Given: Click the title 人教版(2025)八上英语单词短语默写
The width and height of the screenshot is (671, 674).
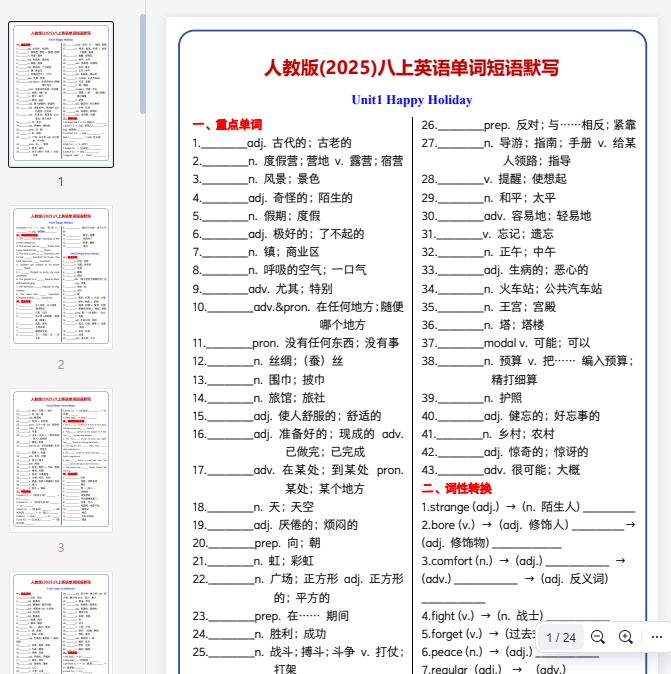Looking at the screenshot, I should click(412, 68).
